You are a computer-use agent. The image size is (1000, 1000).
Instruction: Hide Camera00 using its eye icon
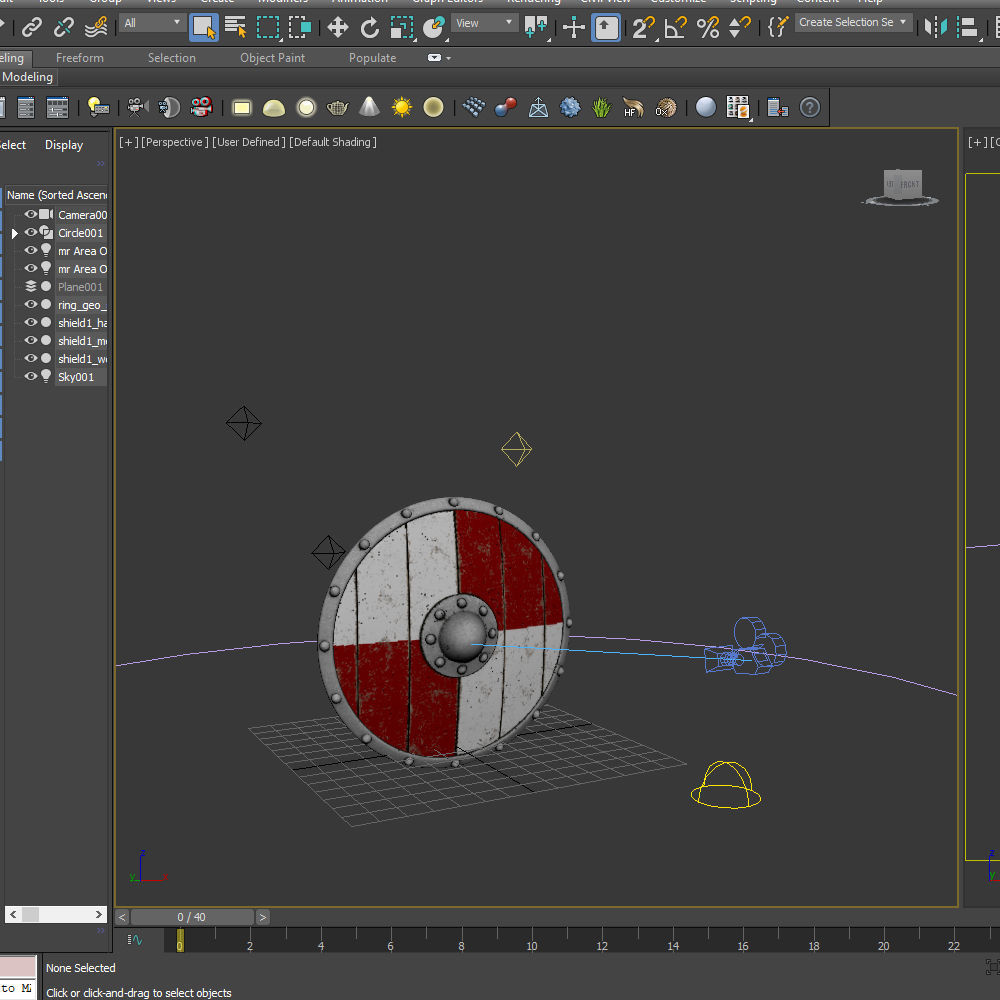31,214
